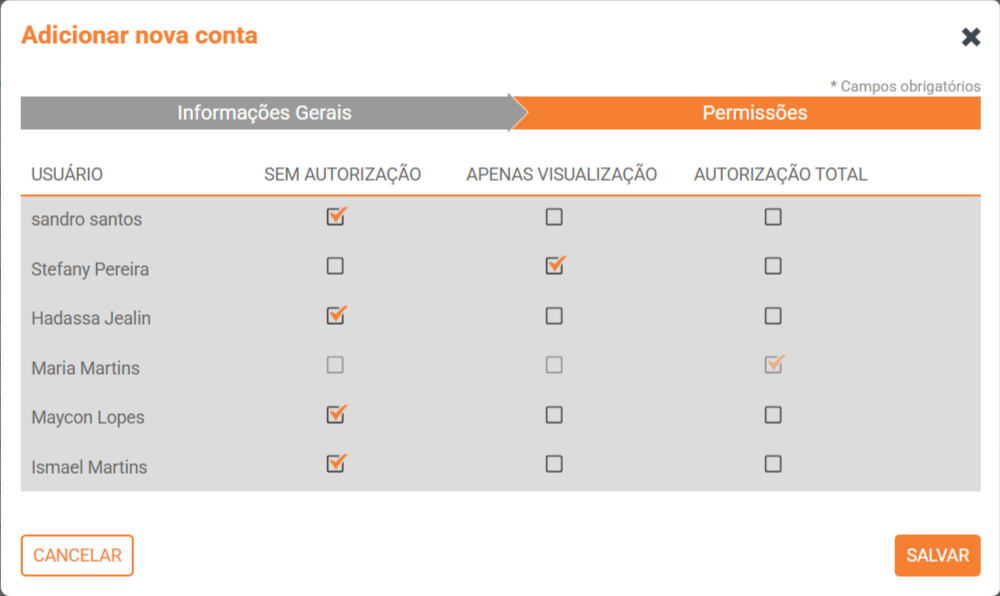Grant Autorização Total to Stefany Pereira
The image size is (1000, 596).
pos(773,266)
